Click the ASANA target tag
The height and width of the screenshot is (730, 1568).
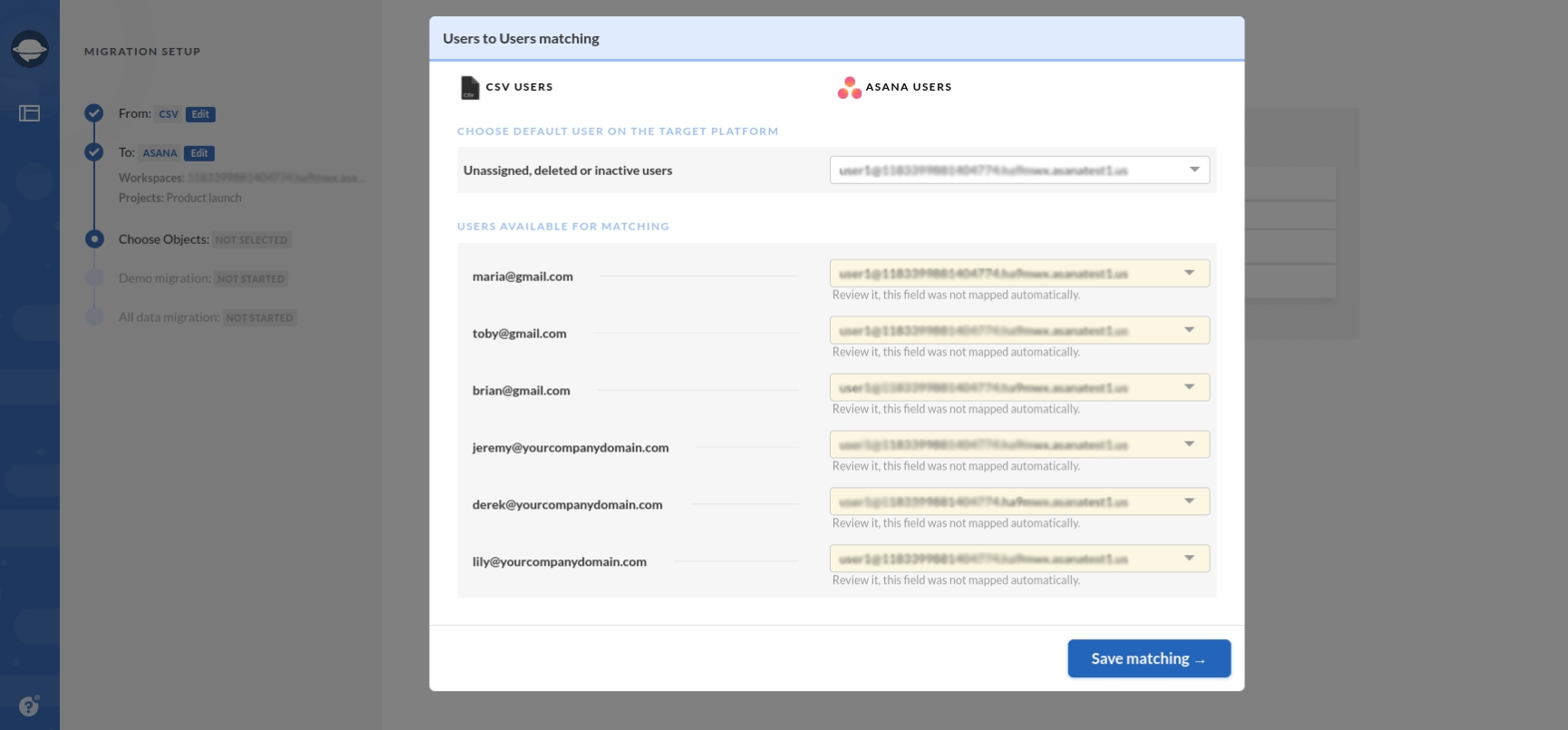pyautogui.click(x=160, y=153)
